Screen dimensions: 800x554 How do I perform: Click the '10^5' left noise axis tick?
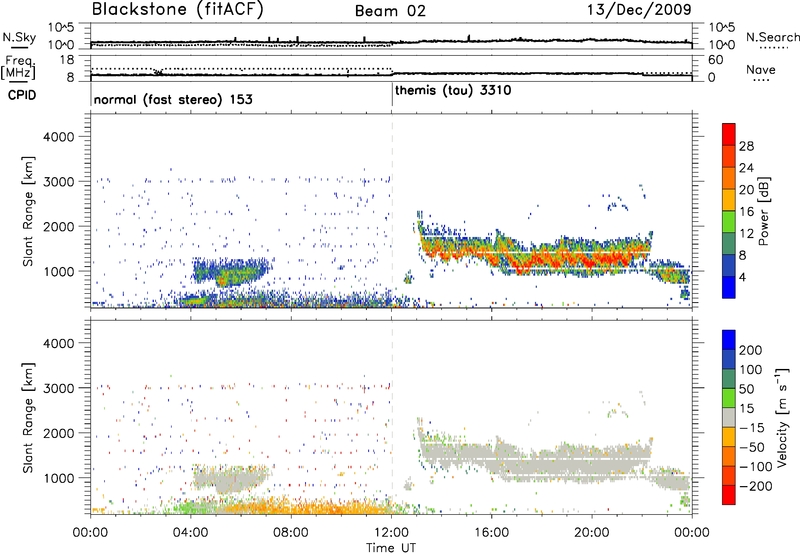(x=61, y=27)
